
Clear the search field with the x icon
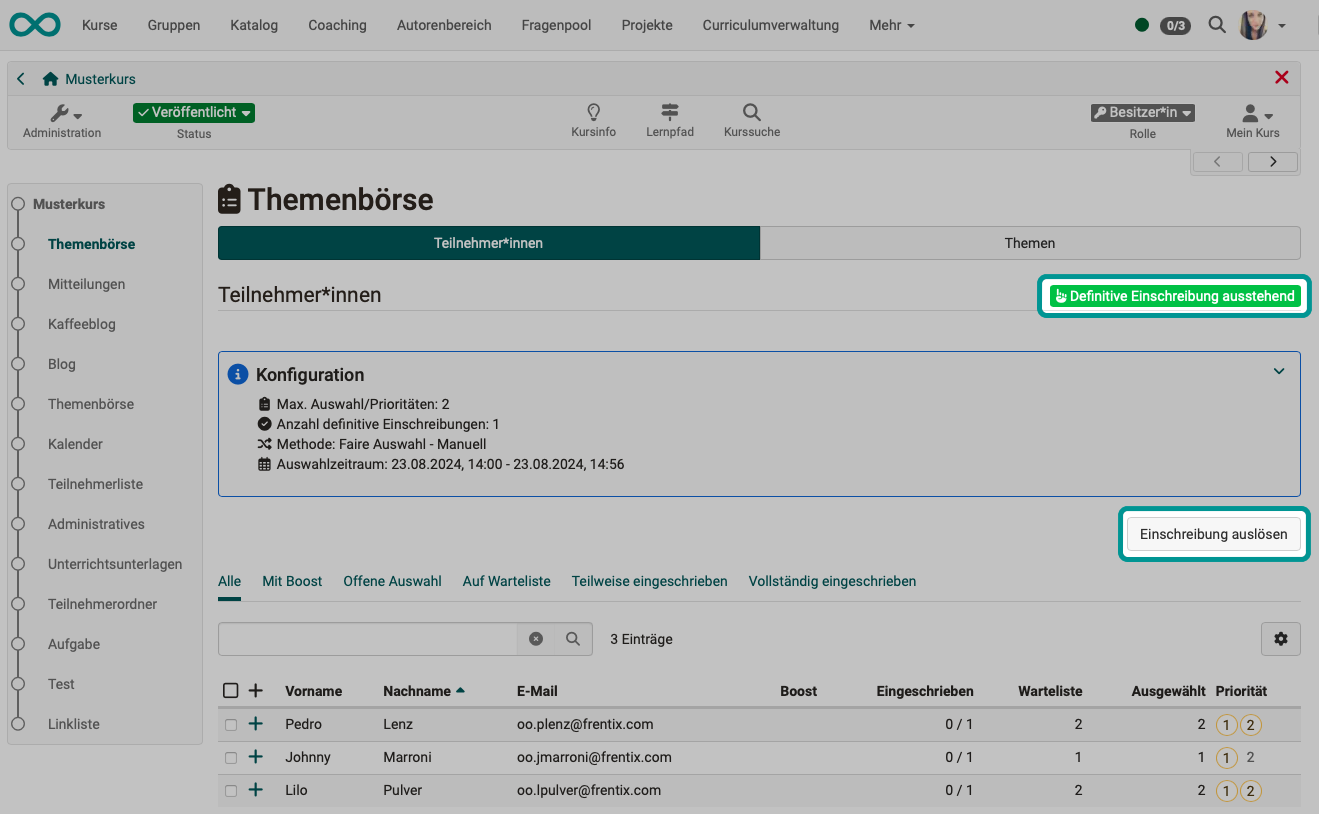point(536,638)
